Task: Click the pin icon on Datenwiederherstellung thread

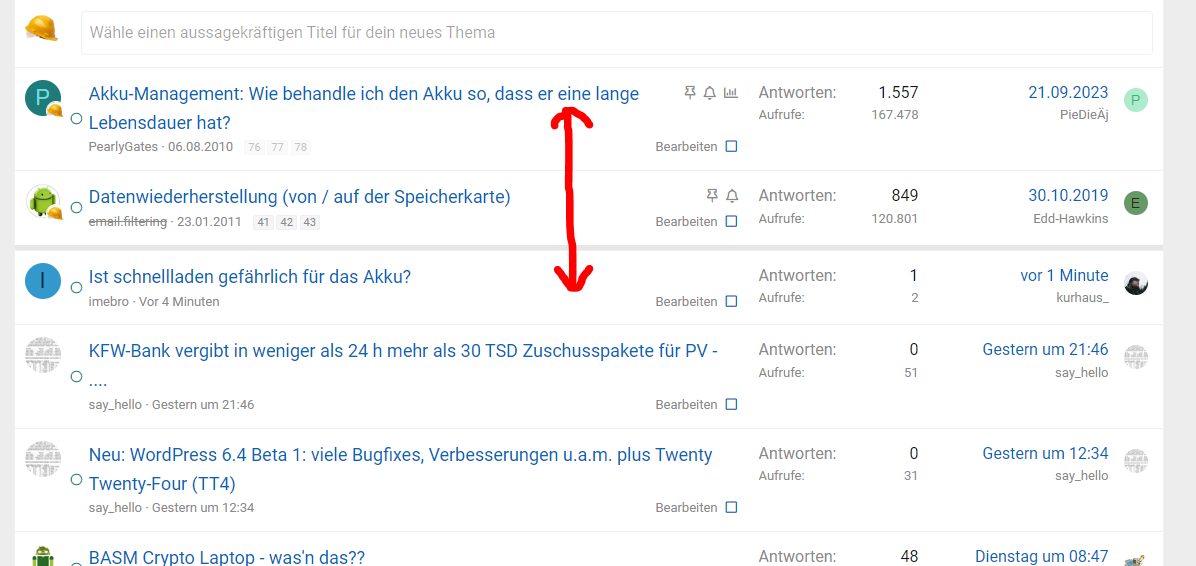Action: 712,196
